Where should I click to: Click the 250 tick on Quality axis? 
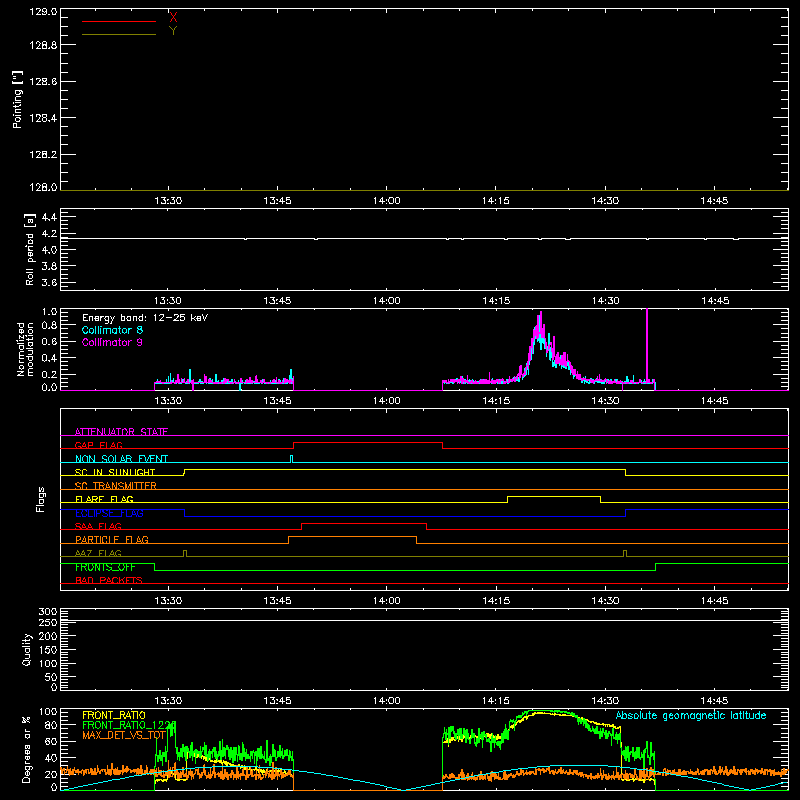click(47, 622)
